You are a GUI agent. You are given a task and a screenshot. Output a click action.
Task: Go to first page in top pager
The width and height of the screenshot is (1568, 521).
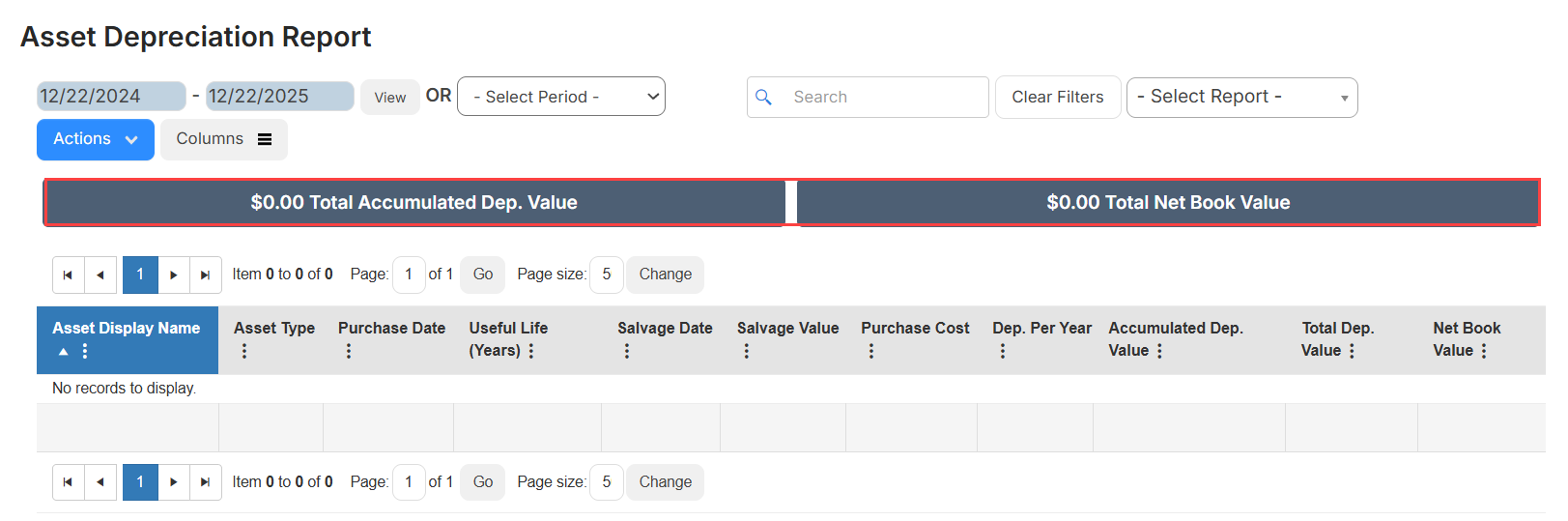68,275
